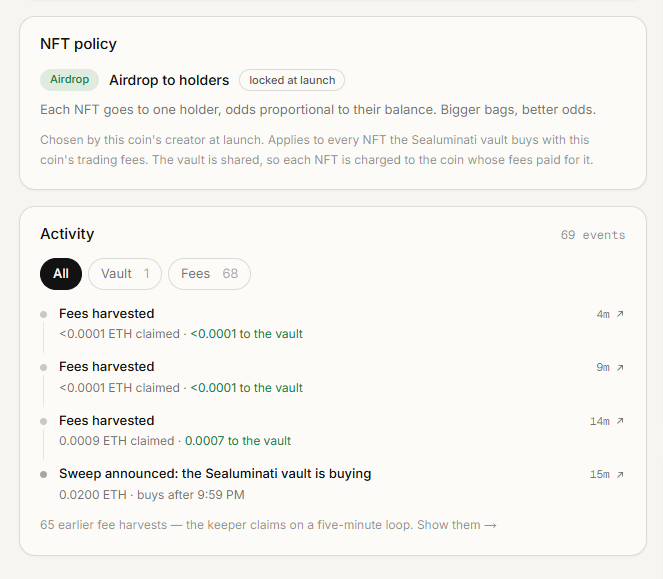Viewport: 663px width, 579px height.
Task: Click the 9m timestamp
Action: coord(603,368)
